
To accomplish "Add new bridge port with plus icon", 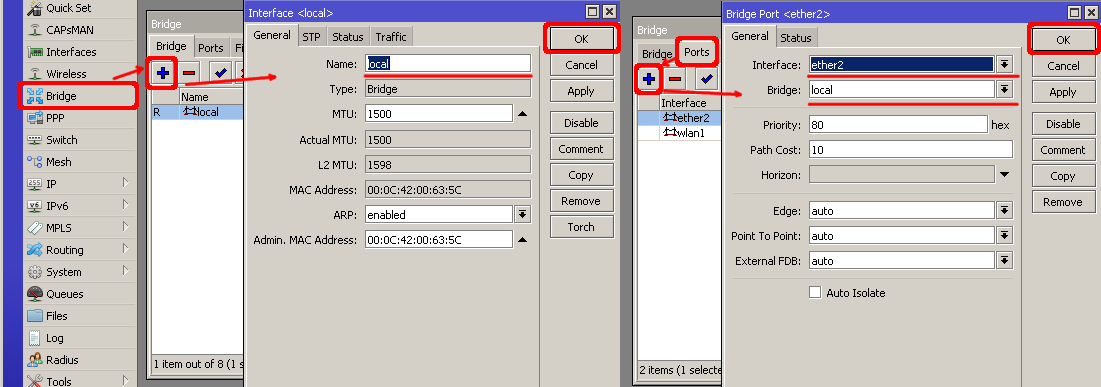I will tap(648, 79).
